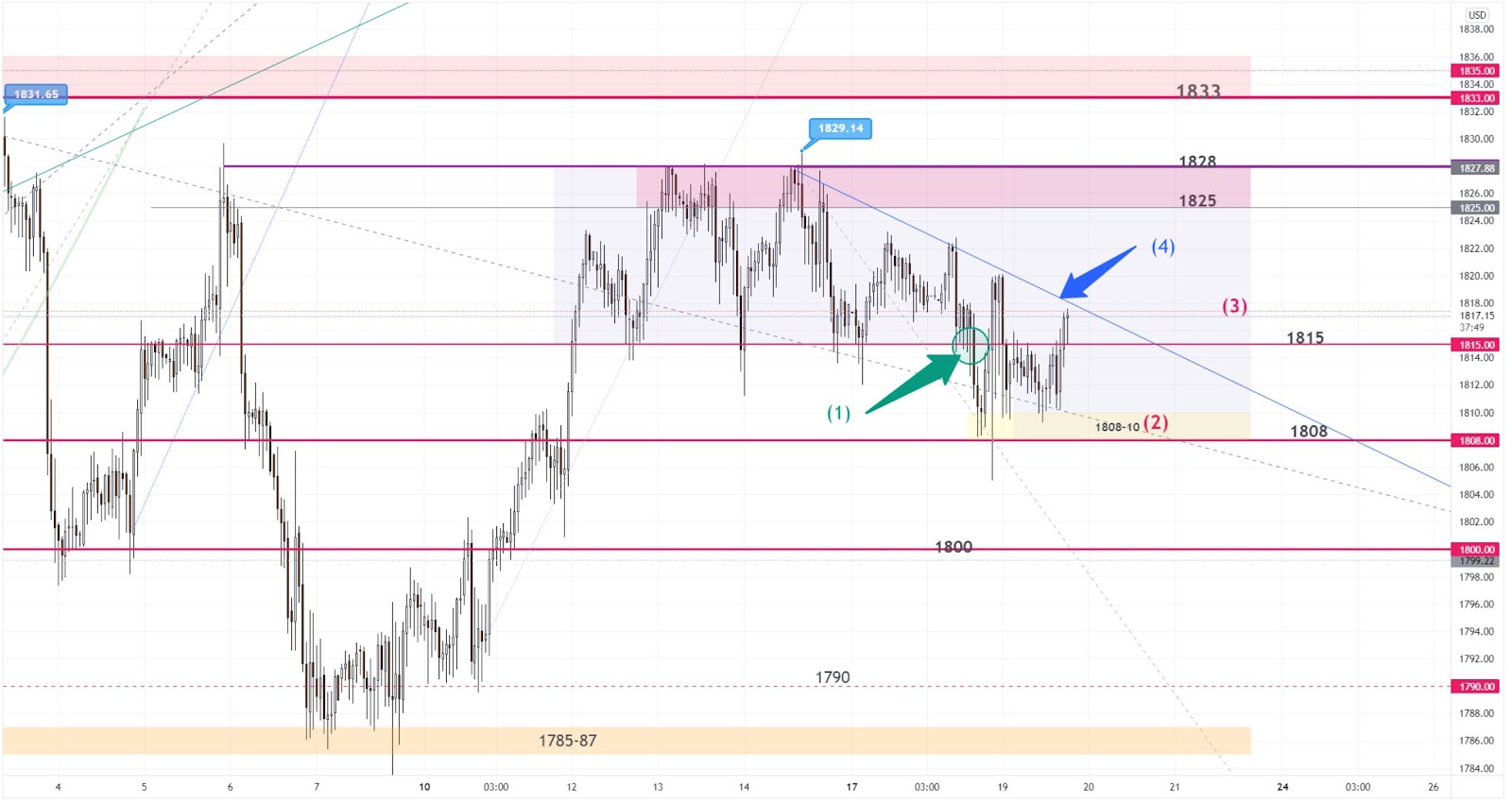
Task: Select the green arrow near label (1)
Action: [x=914, y=383]
